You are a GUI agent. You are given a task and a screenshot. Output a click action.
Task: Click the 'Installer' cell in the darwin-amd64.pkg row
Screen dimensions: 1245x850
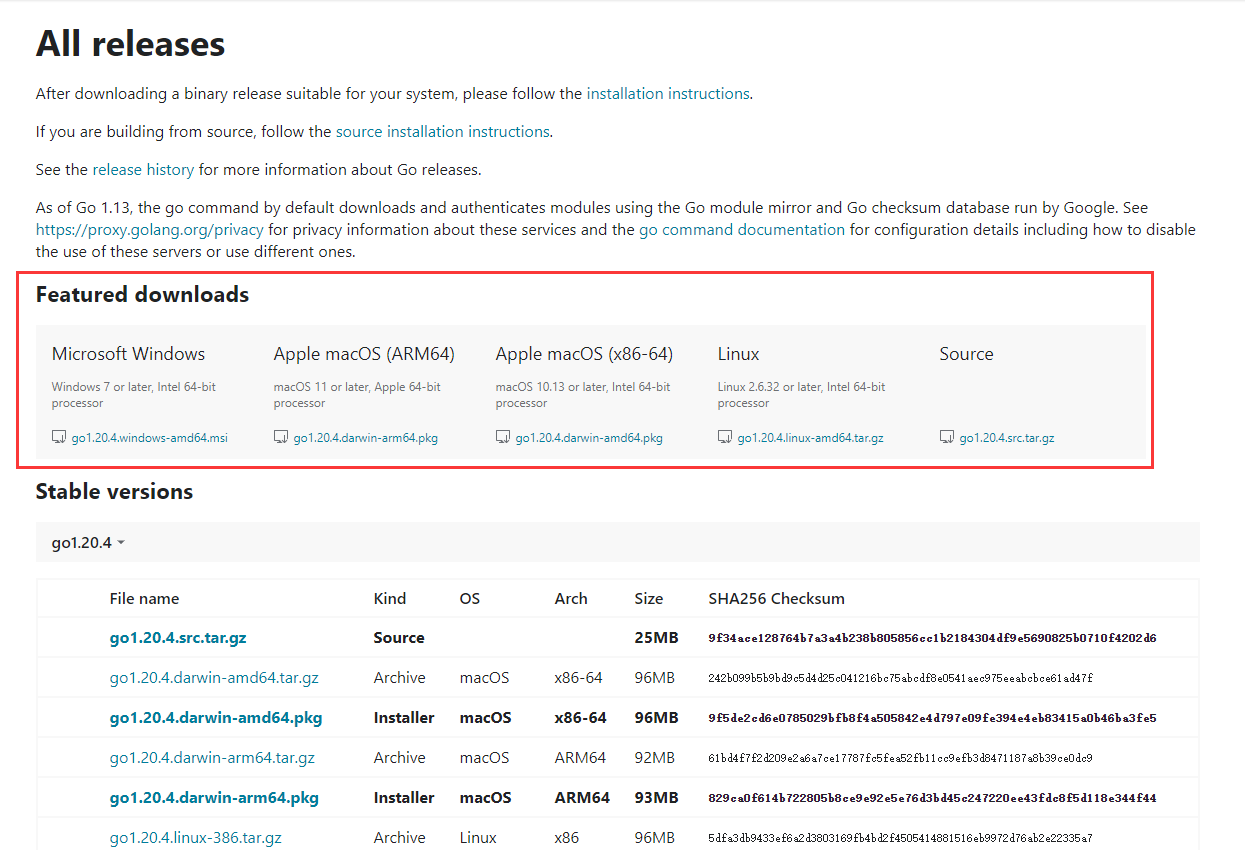click(x=404, y=717)
